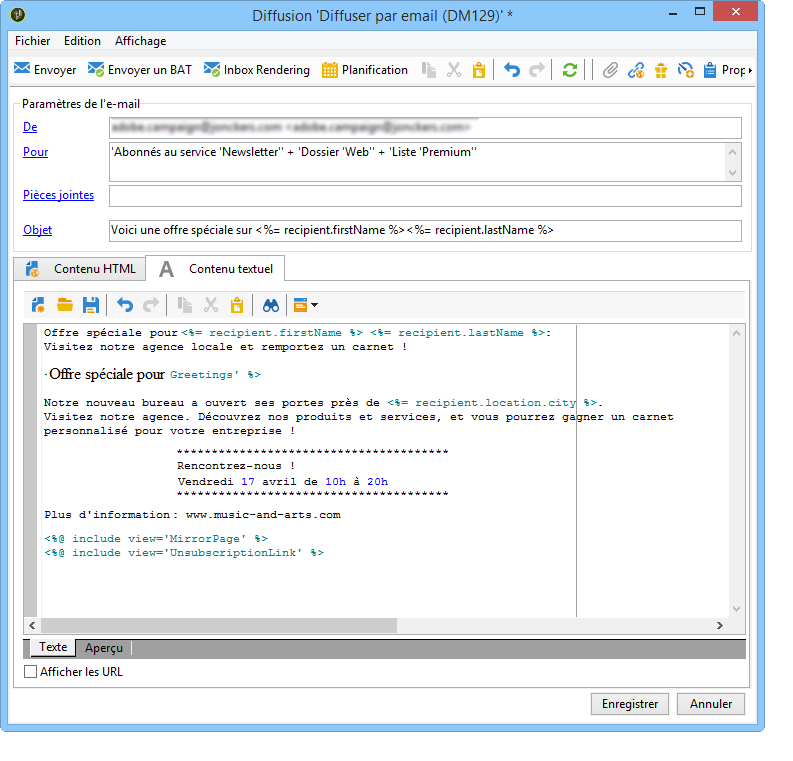The height and width of the screenshot is (761, 793).
Task: Open Inbox Rendering from the toolbar
Action: 257,70
